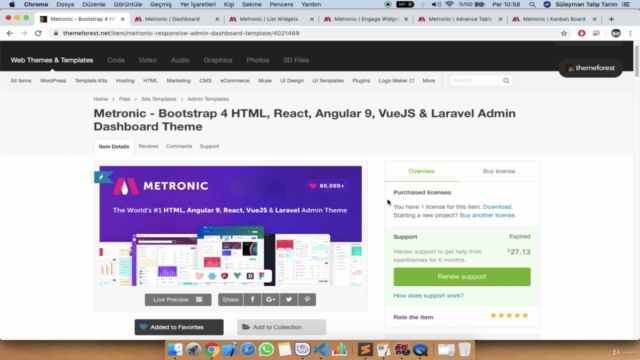Select the Buy license tab
The image size is (640, 360).
[499, 171]
